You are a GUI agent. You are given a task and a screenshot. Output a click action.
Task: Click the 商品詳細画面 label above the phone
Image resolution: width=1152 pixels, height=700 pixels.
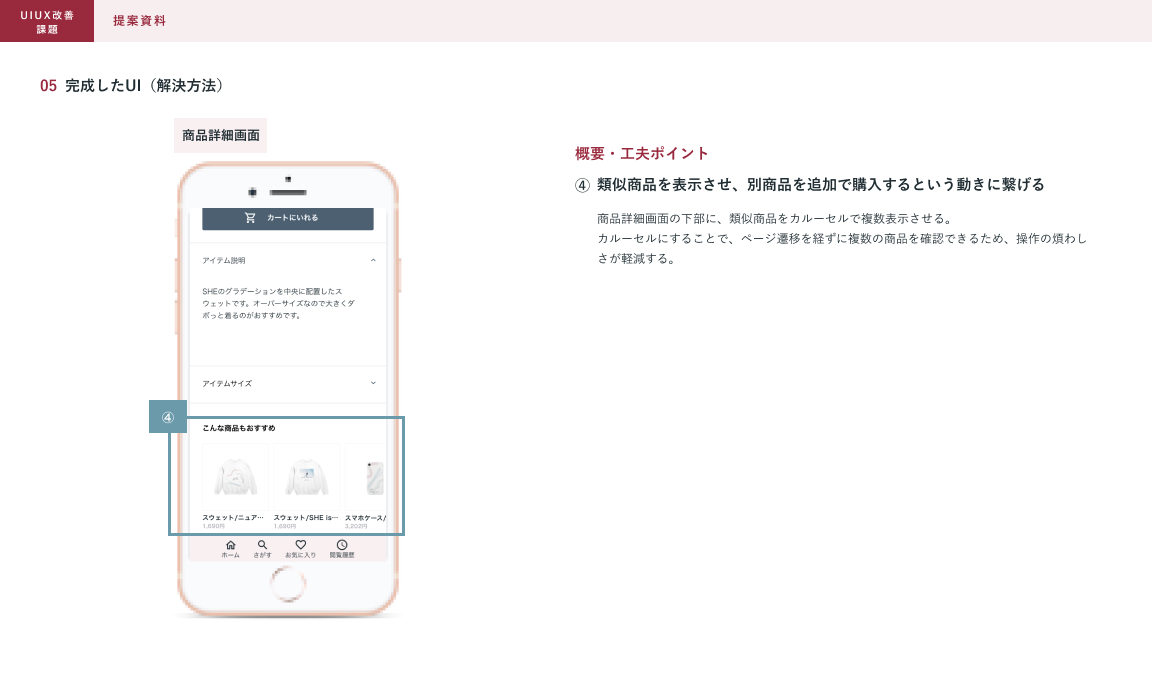pos(220,135)
